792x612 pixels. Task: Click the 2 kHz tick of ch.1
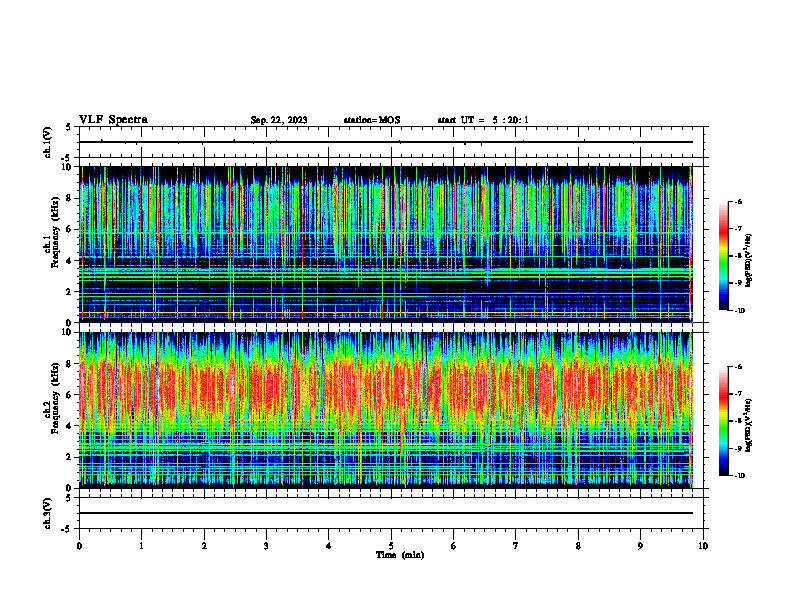click(x=70, y=291)
